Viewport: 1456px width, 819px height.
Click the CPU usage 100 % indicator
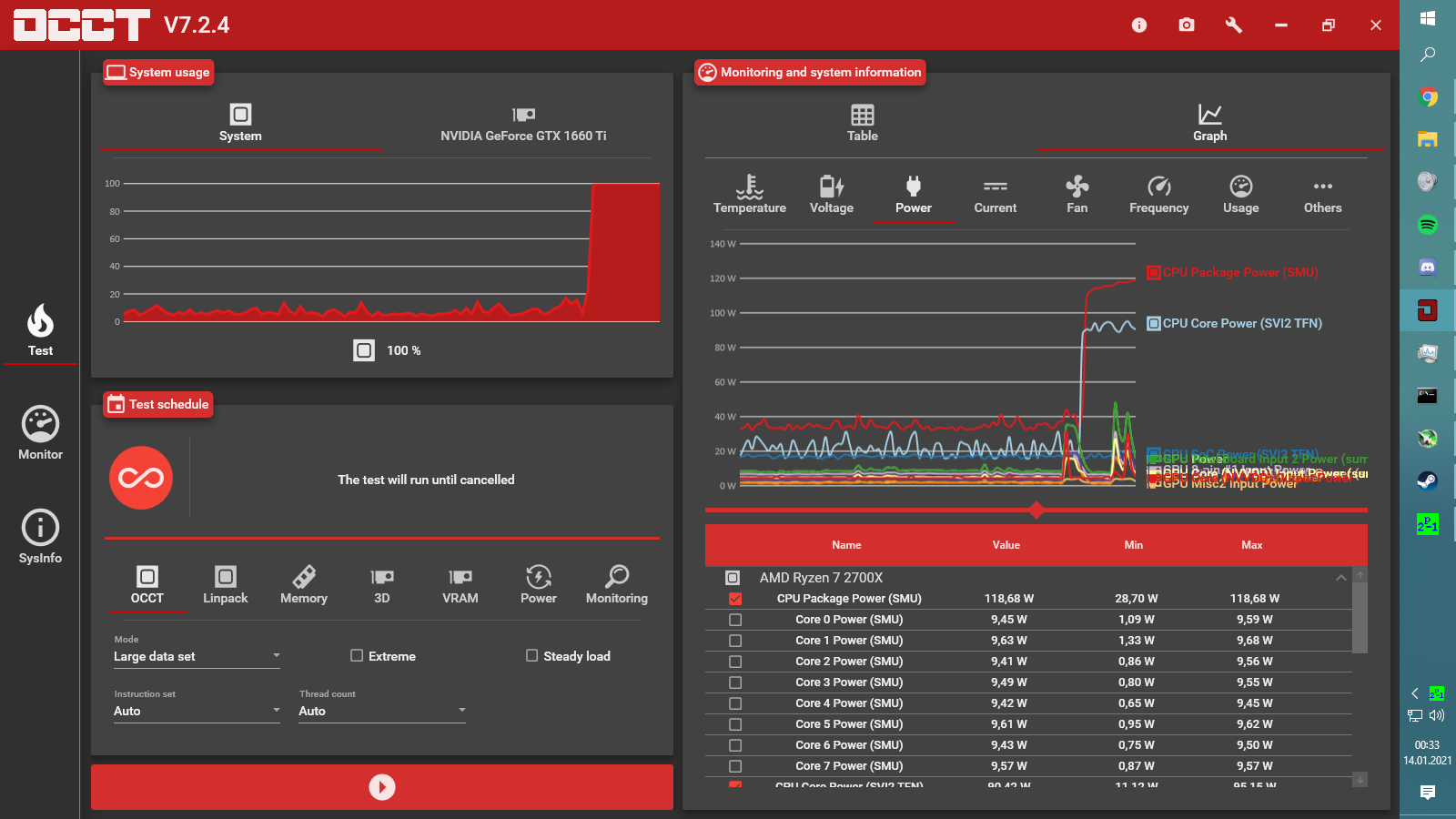[x=388, y=350]
